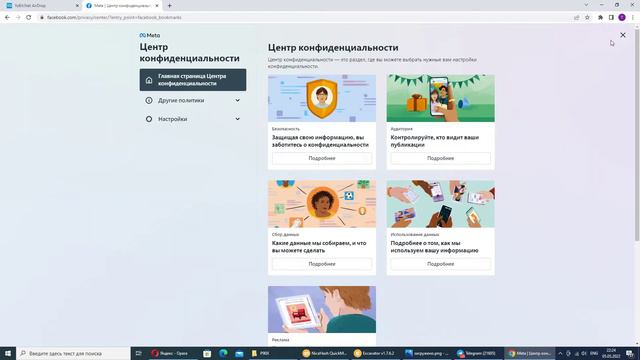Screen dimensions: 640x360
Task: Click the gear icon beside Настройки
Action: [149, 119]
